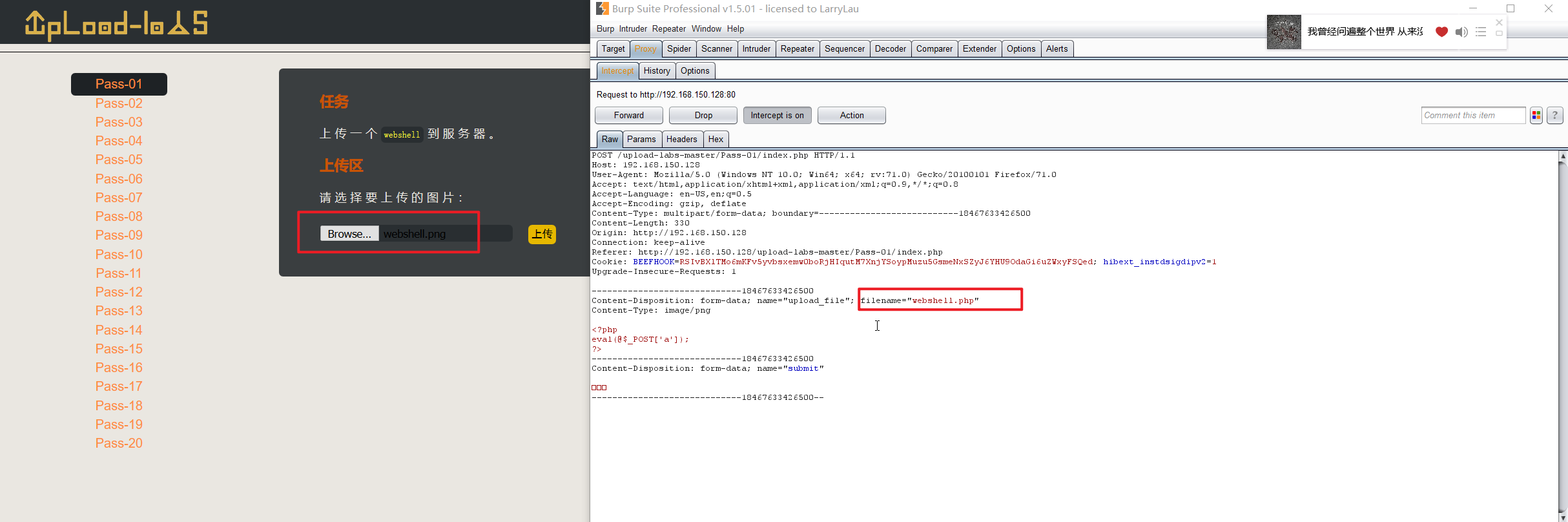The width and height of the screenshot is (1568, 522).
Task: Open the Scanner tab
Action: (x=717, y=49)
